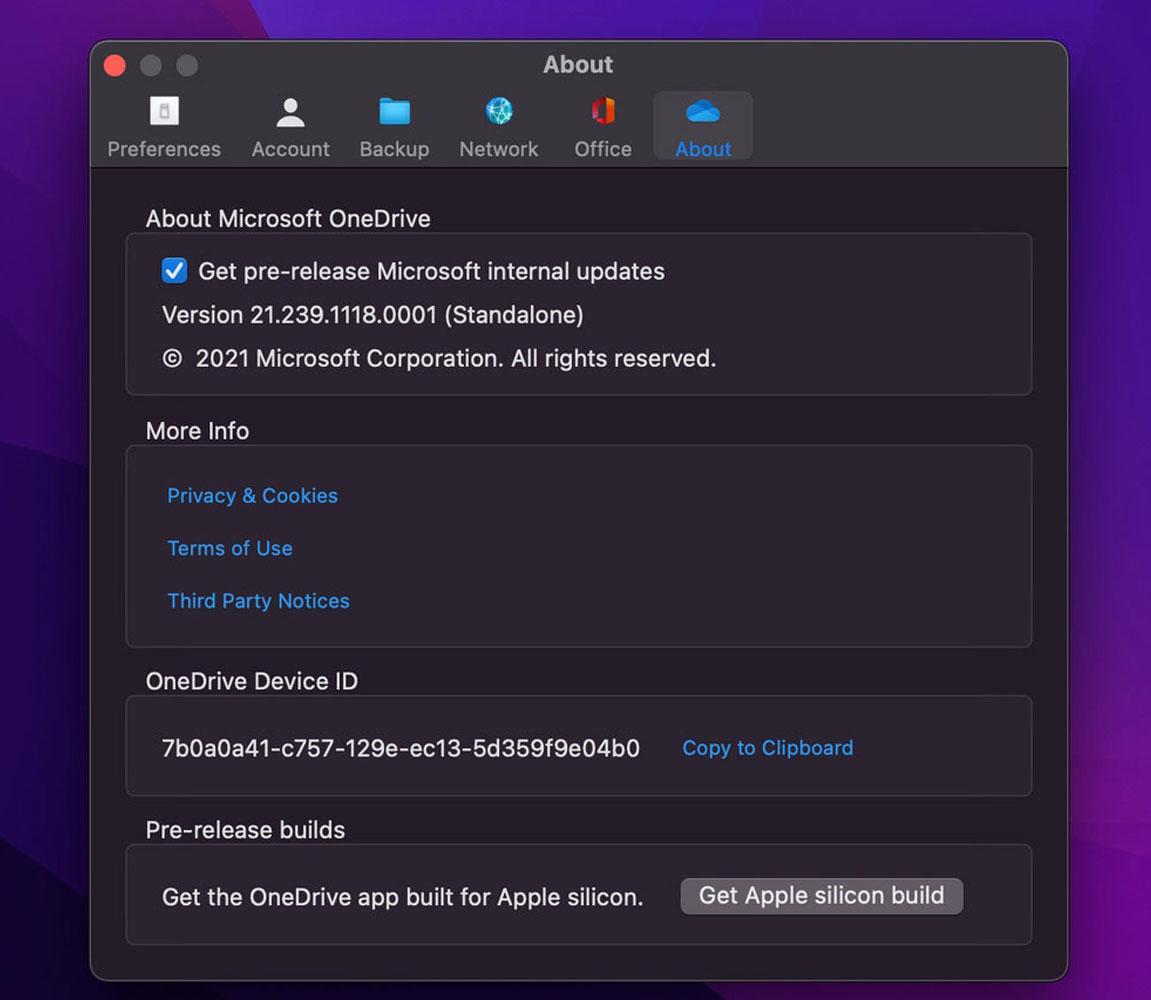Select the About OneDrive cloud tab
The image size is (1151, 1000).
[703, 127]
